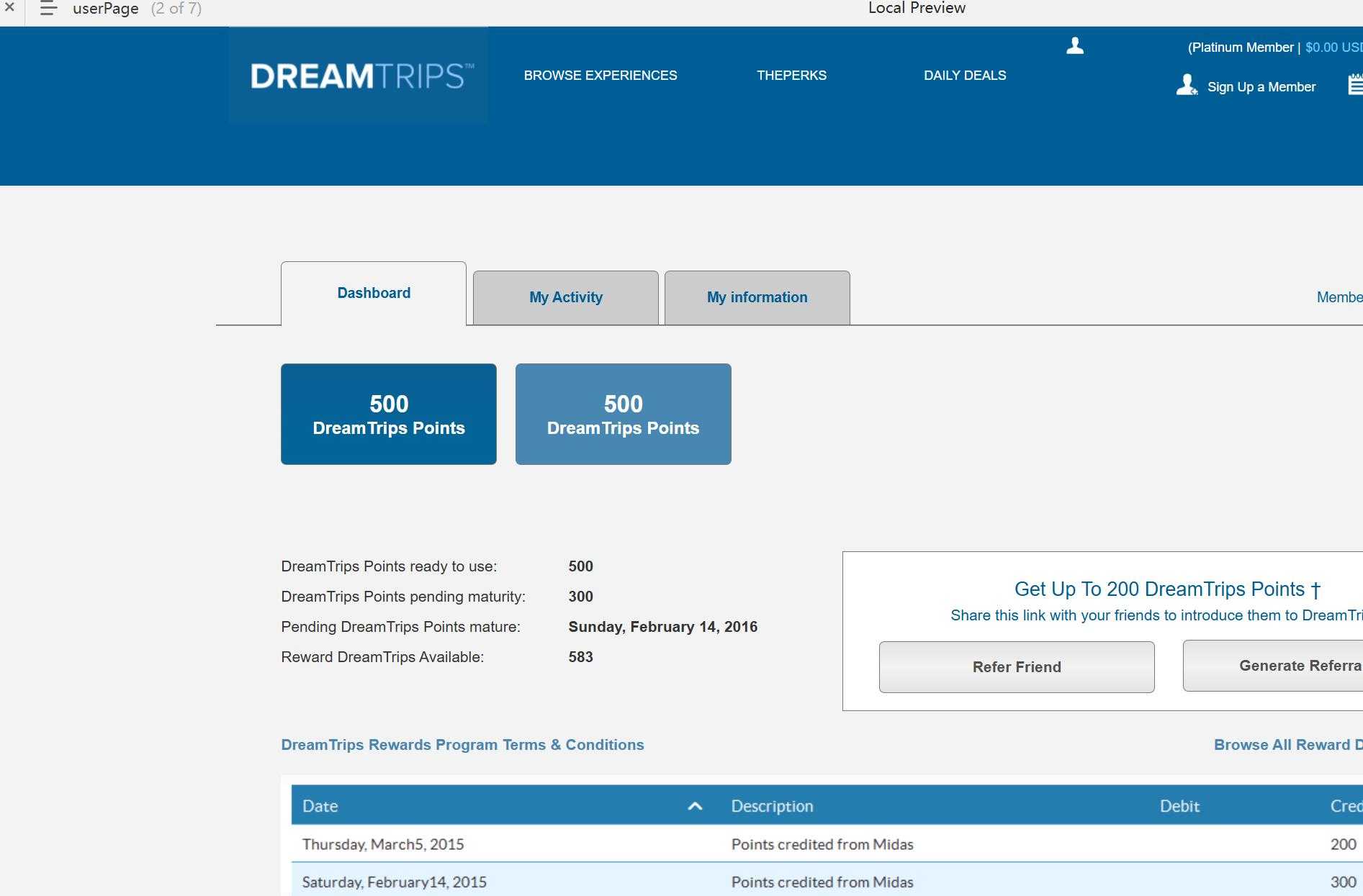Switch to the My information tab
Viewport: 1363px width, 896px height.
point(757,298)
